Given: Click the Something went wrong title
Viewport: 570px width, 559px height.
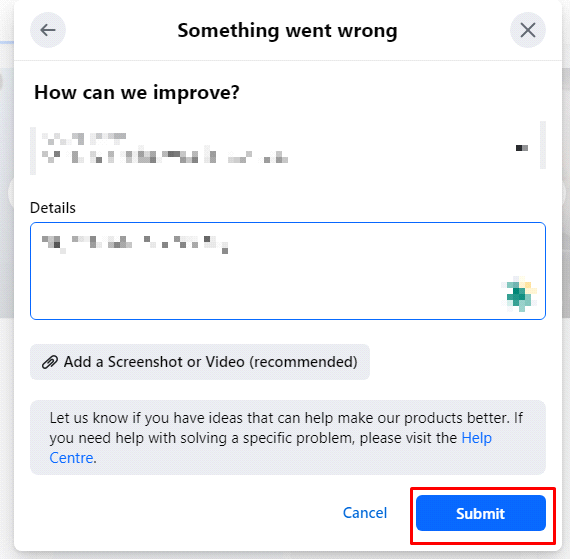Looking at the screenshot, I should 287,31.
